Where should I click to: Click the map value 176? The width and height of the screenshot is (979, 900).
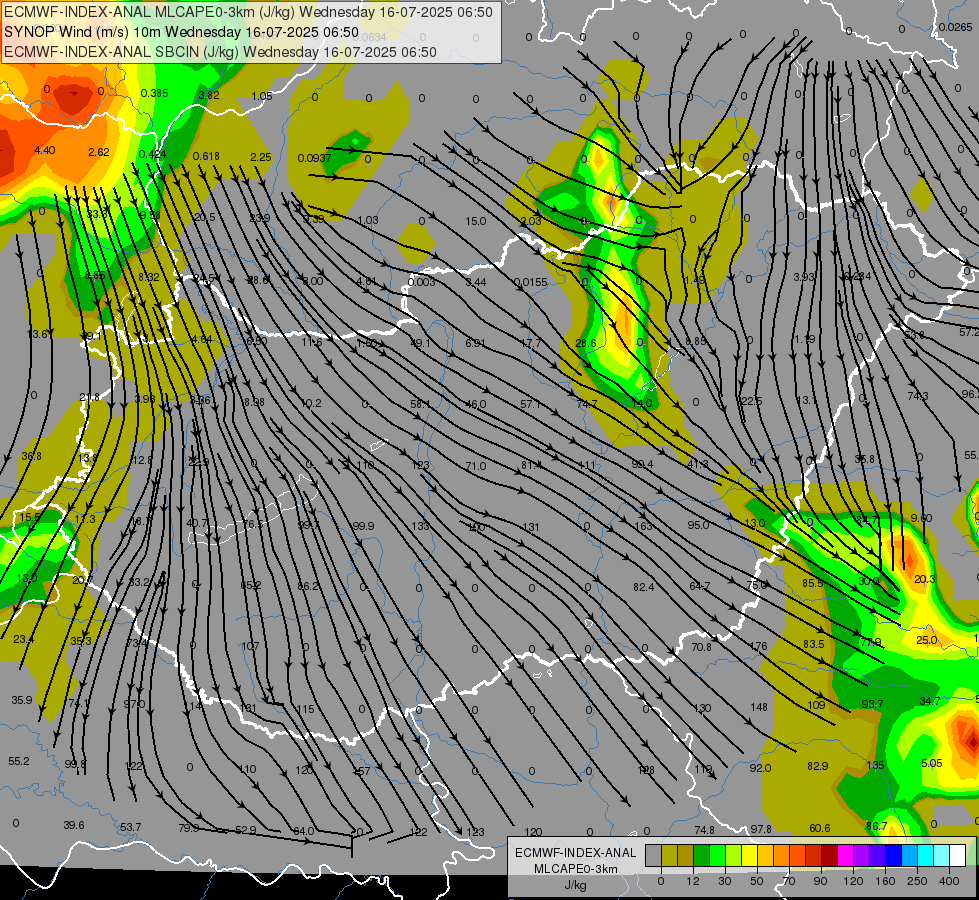pyautogui.click(x=759, y=646)
